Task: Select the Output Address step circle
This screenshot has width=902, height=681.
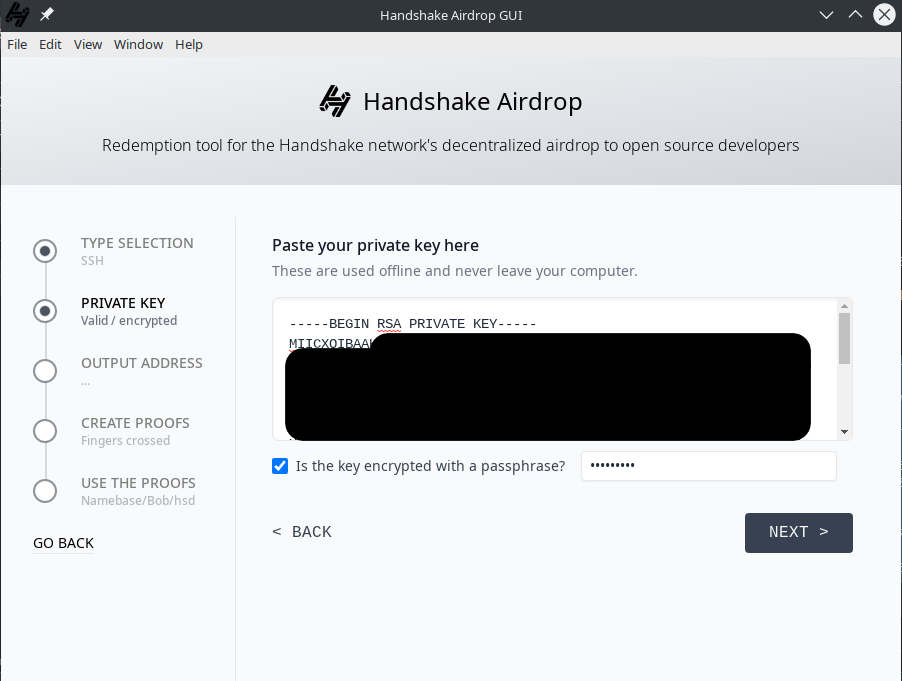Action: point(45,371)
